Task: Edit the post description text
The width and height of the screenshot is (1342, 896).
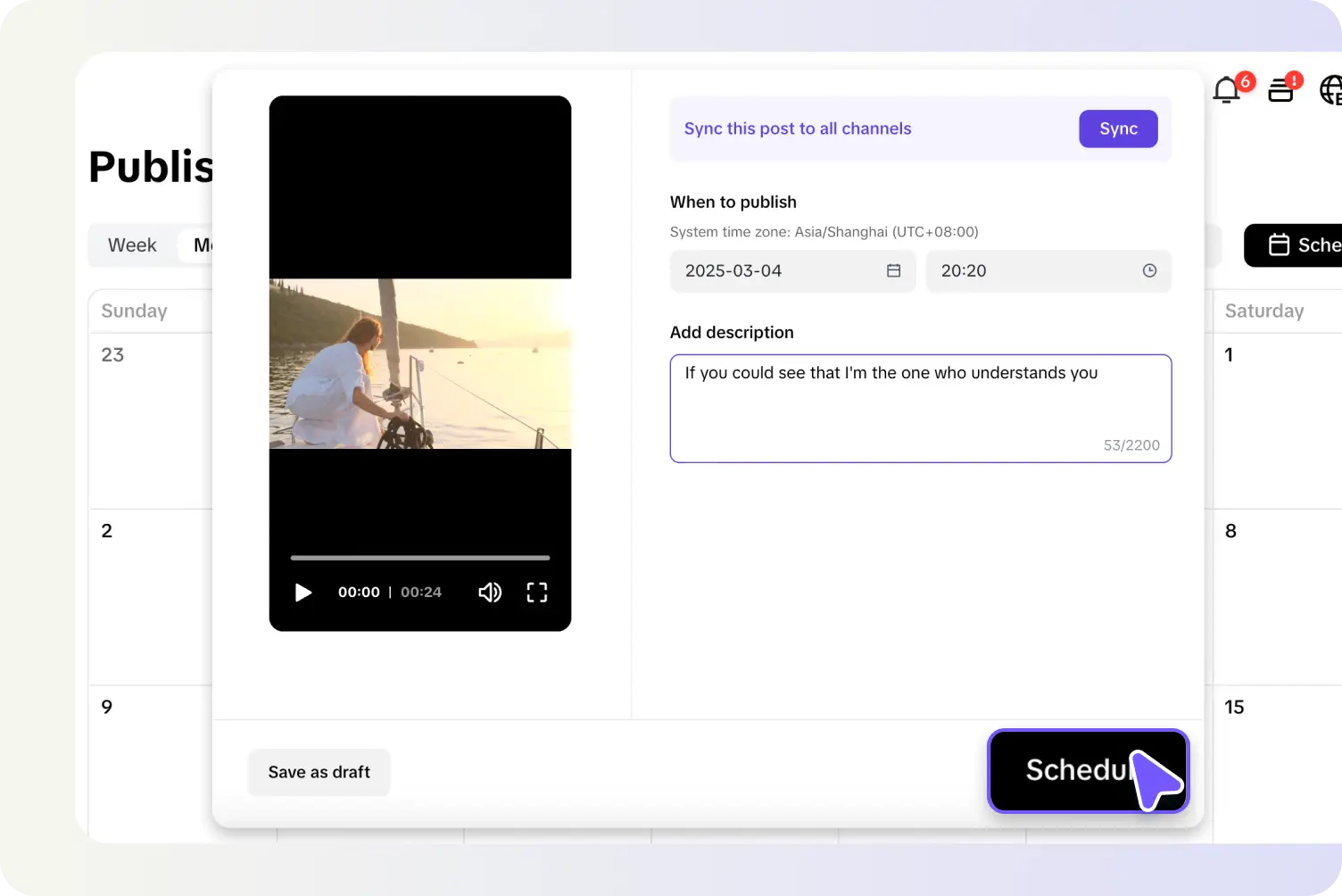Action: pos(891,373)
